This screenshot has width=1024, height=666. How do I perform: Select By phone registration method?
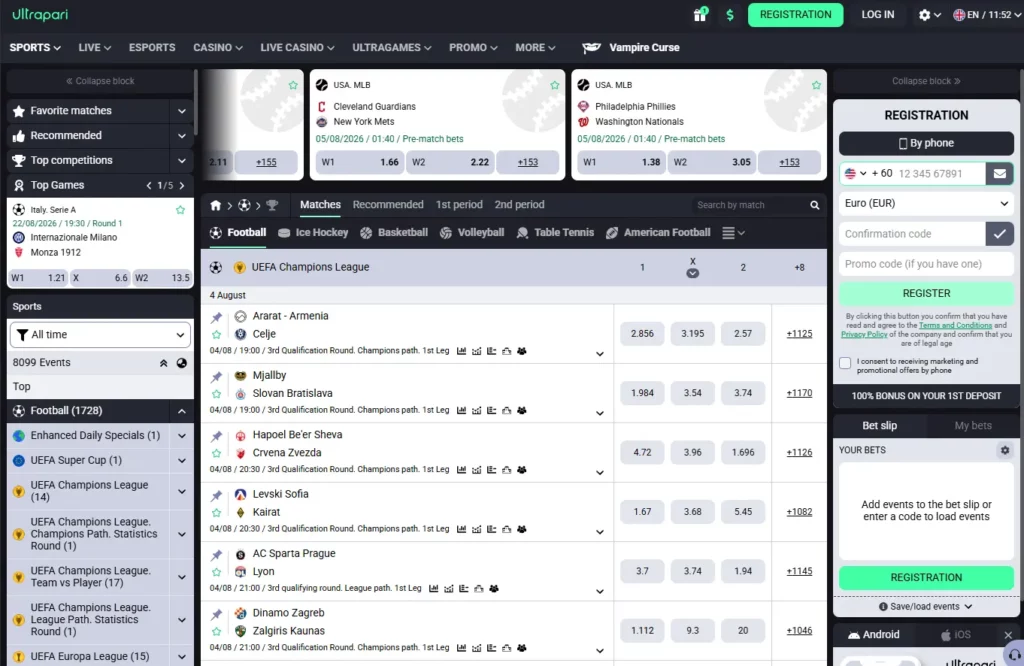coord(926,144)
